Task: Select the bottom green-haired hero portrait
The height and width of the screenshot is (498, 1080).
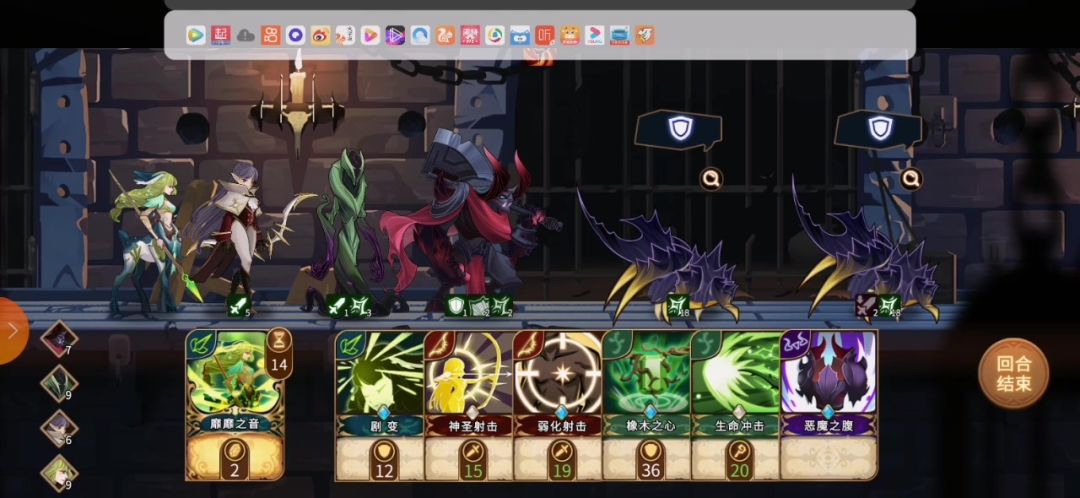Action: pyautogui.click(x=59, y=473)
